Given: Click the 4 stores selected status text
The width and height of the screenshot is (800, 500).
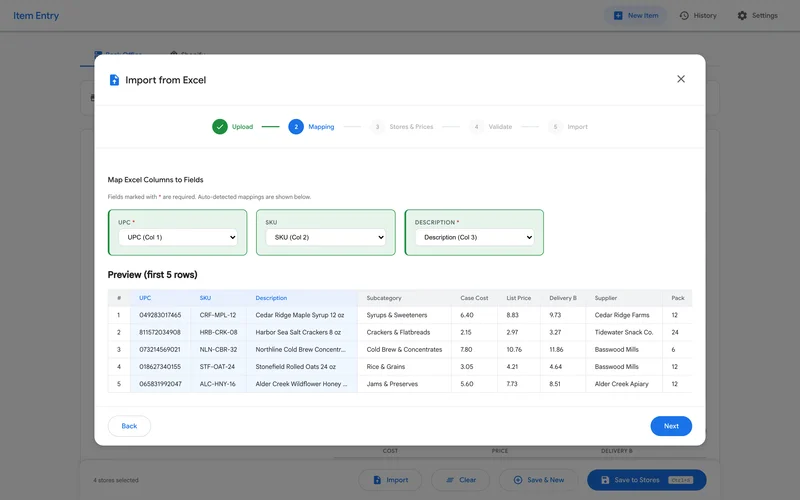Looking at the screenshot, I should pyautogui.click(x=116, y=480).
